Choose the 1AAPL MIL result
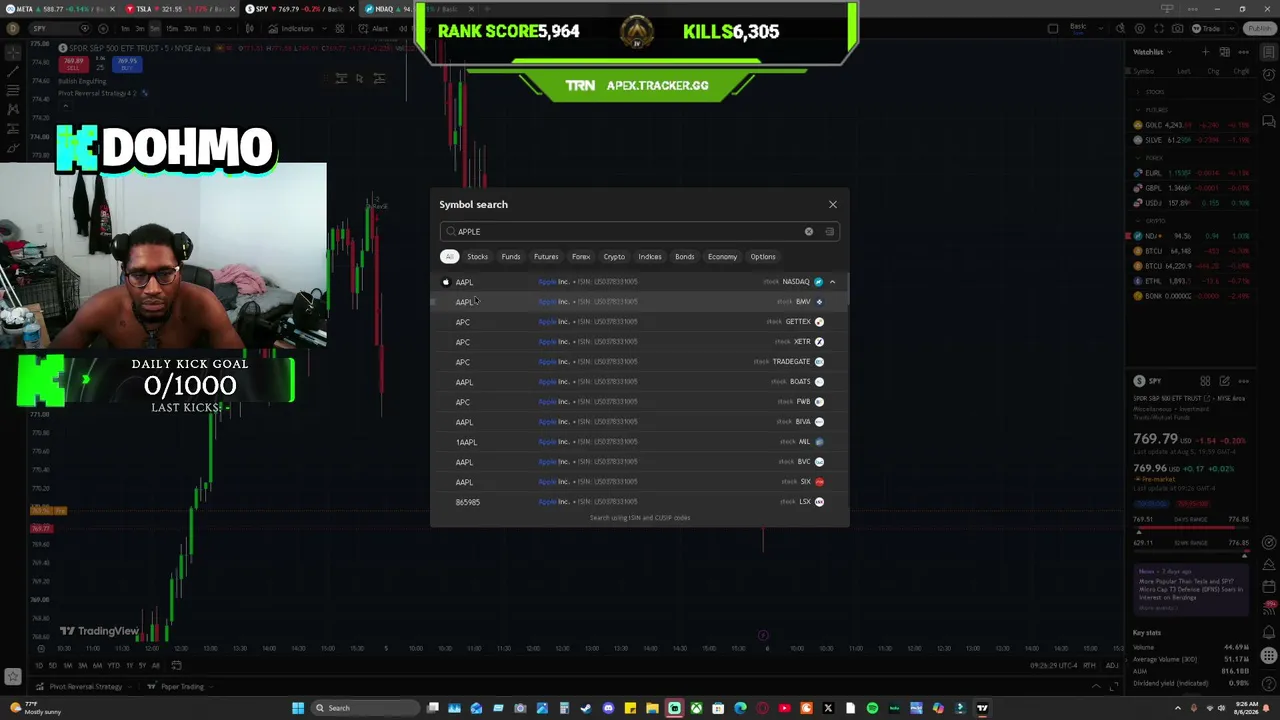This screenshot has height=720, width=1280. pos(640,442)
